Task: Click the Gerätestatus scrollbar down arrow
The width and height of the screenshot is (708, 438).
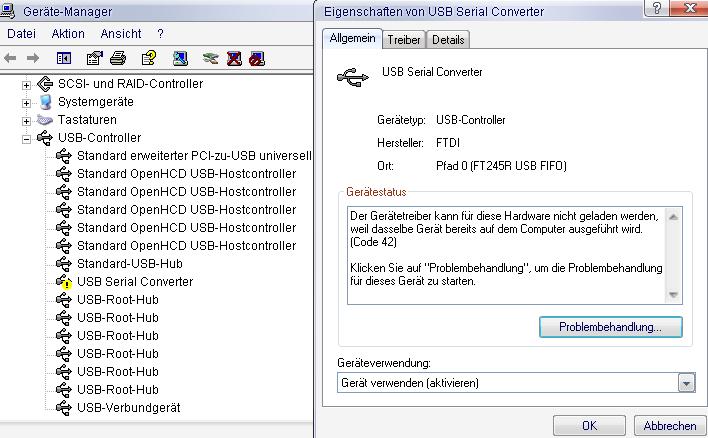Action: (673, 294)
